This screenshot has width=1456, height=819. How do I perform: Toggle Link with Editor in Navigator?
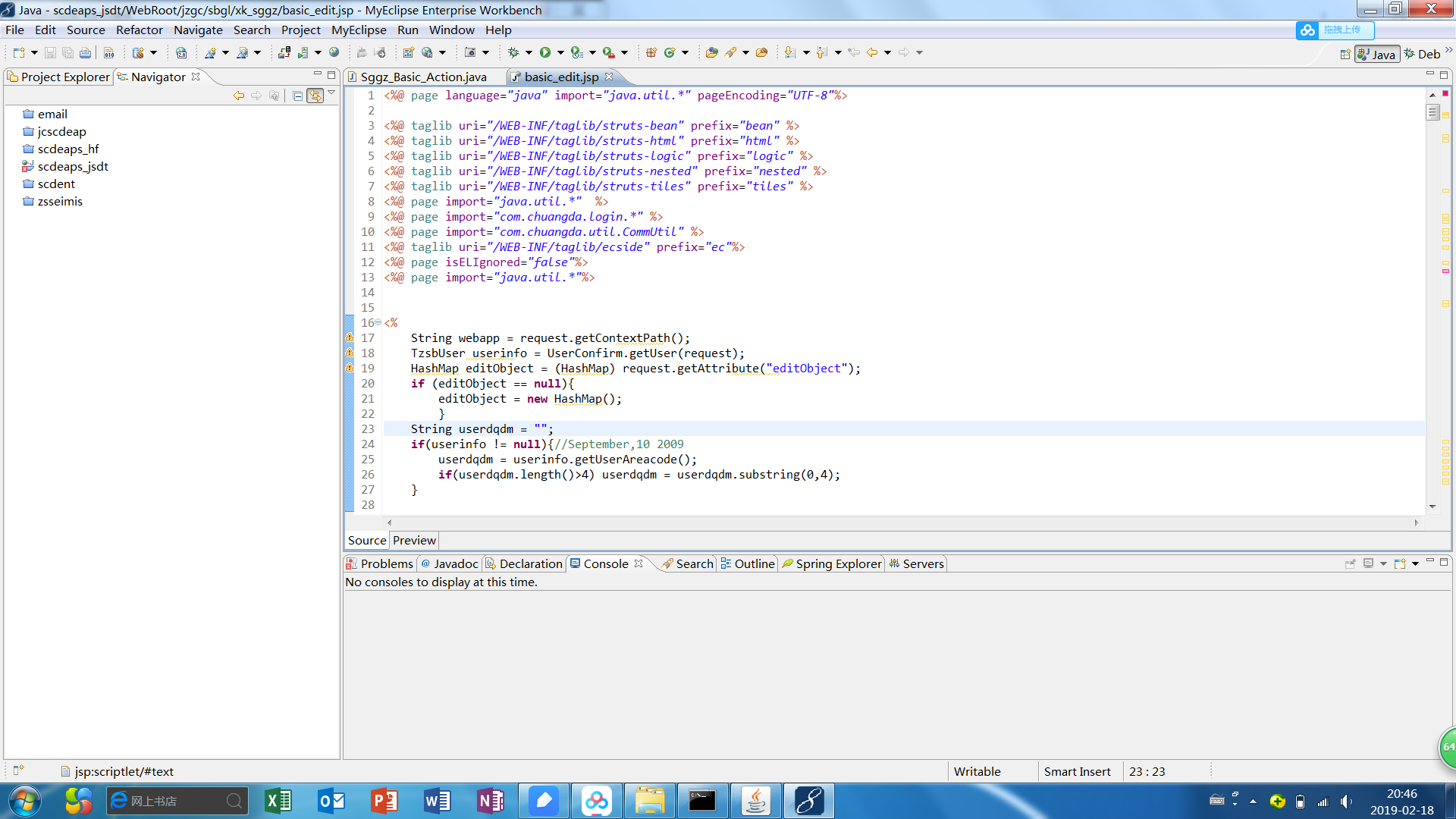pyautogui.click(x=315, y=96)
